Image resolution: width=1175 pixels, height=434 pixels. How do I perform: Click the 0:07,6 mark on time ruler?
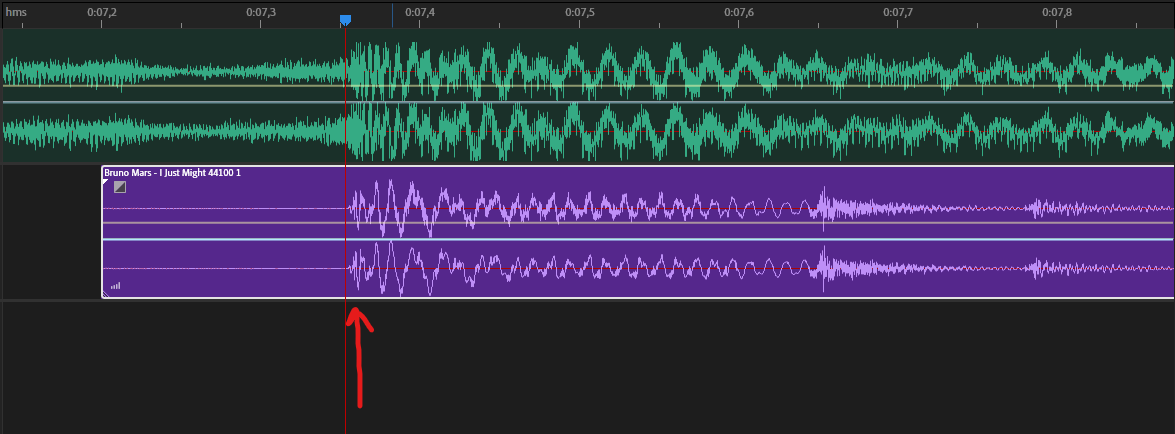pos(738,12)
